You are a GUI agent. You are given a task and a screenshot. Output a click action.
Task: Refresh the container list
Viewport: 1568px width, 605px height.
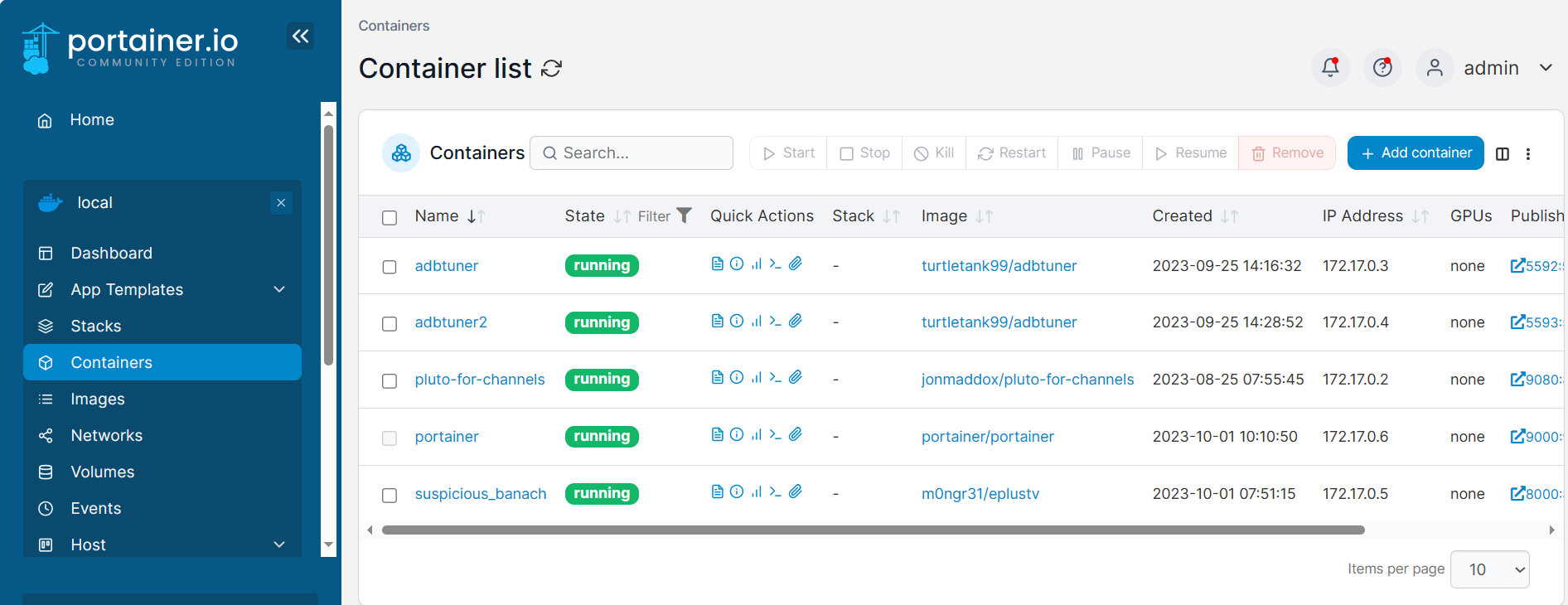[551, 69]
